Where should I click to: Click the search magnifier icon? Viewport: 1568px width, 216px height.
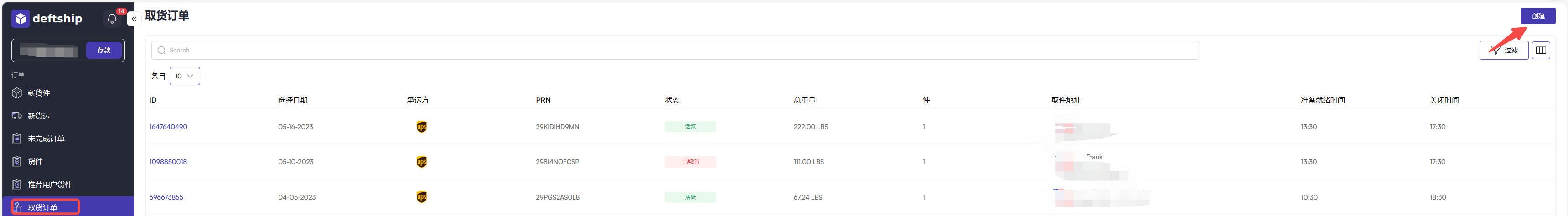point(161,51)
